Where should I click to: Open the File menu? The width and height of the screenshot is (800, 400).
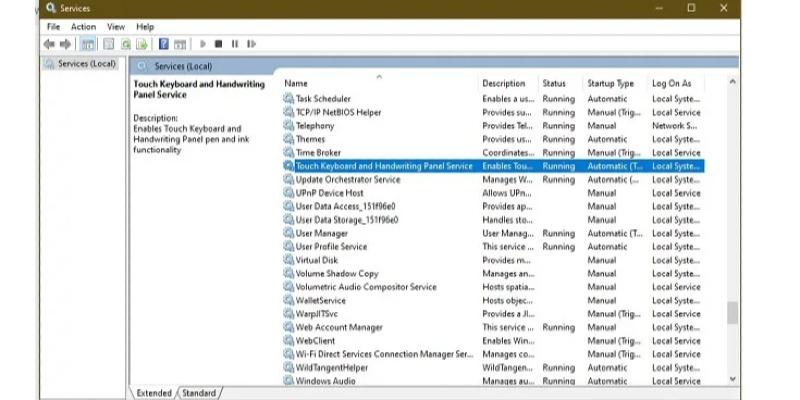point(53,27)
